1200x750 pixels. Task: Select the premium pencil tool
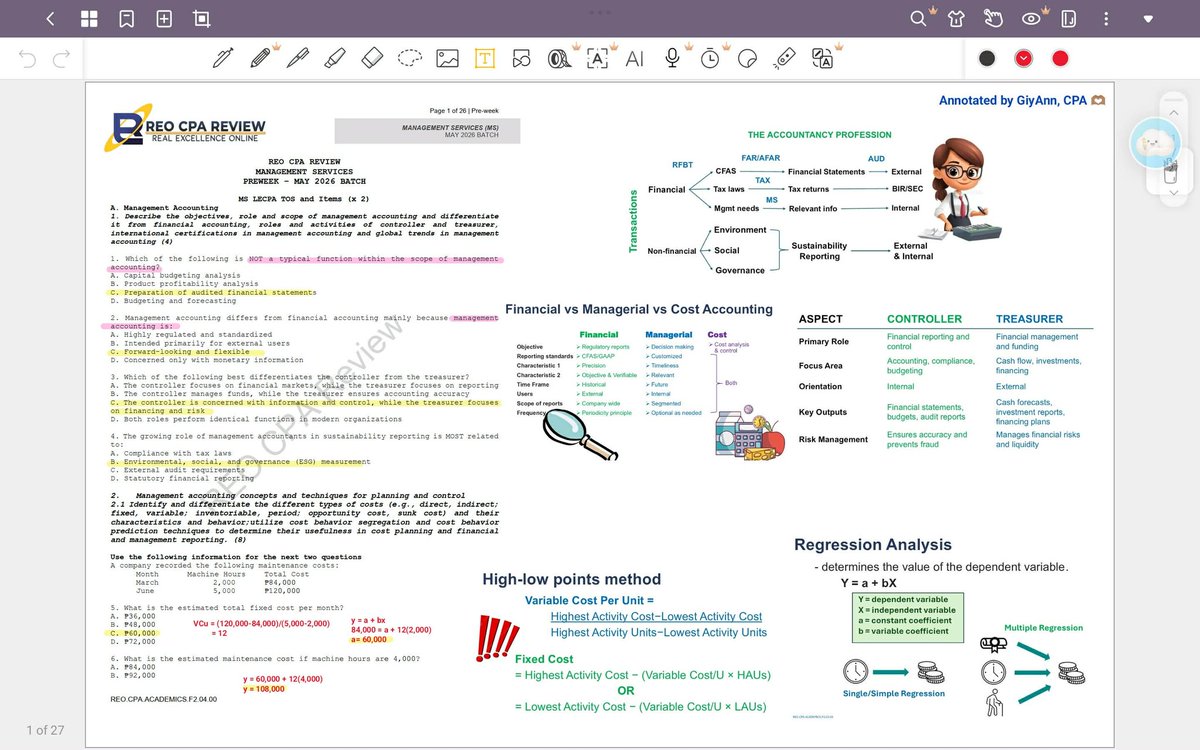(x=260, y=58)
